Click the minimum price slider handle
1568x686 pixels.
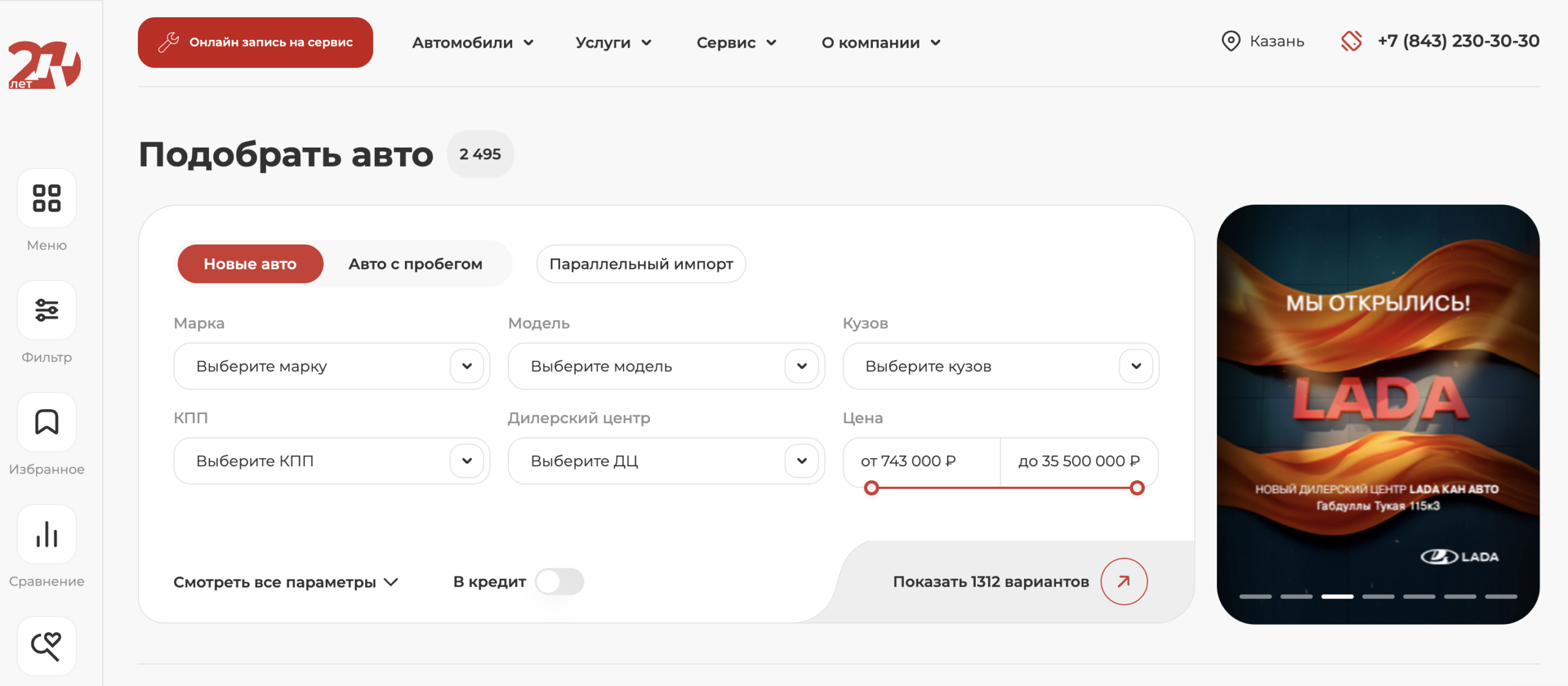(x=871, y=488)
